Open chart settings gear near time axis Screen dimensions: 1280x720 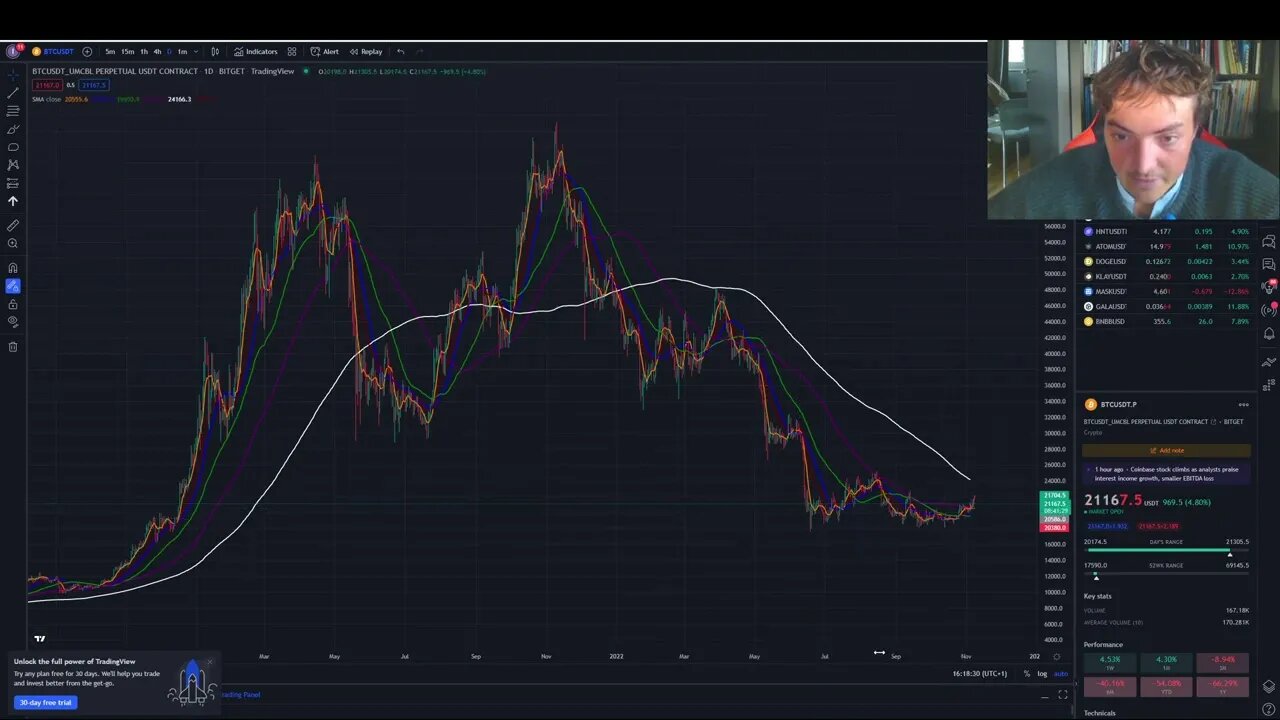click(x=1057, y=657)
